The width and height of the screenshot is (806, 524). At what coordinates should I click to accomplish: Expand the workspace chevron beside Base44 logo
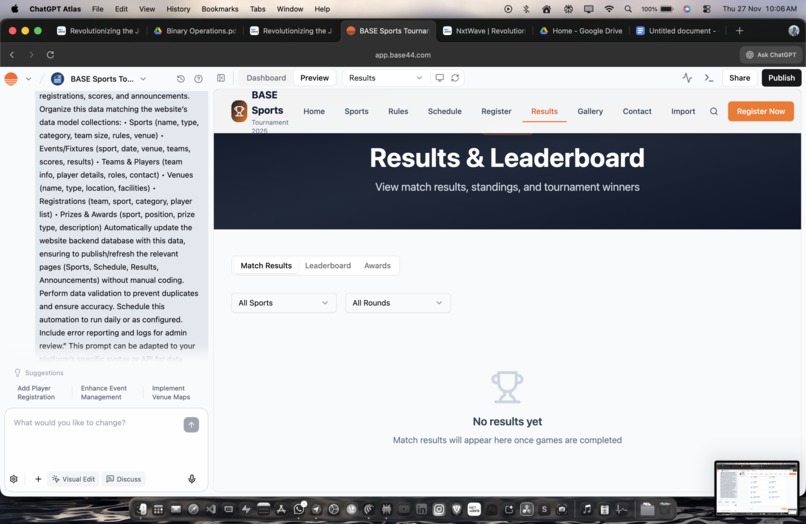click(28, 79)
